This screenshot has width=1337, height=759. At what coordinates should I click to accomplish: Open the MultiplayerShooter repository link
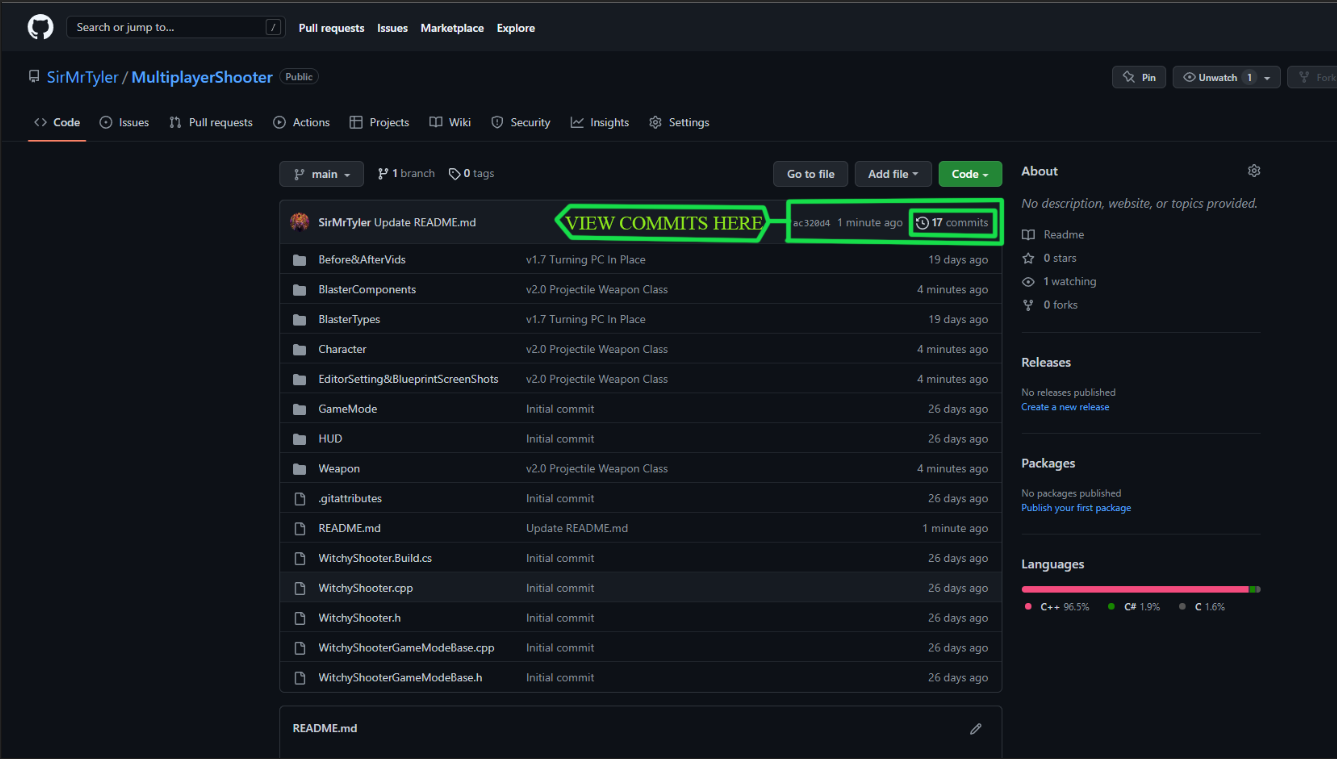(202, 77)
